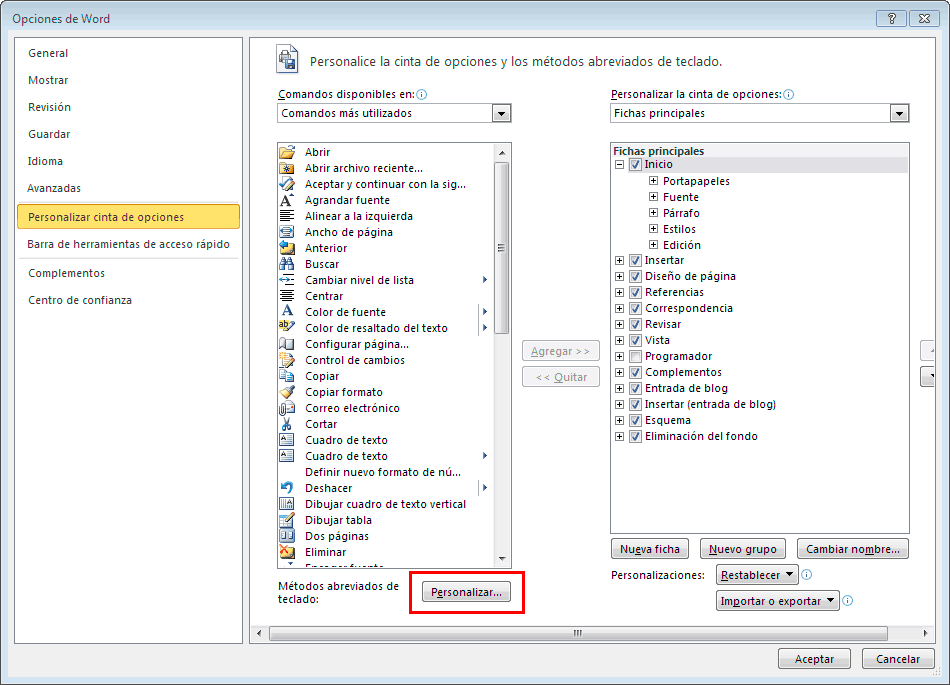The height and width of the screenshot is (685, 950).
Task: Select the Correo electrónico icon
Action: tap(287, 408)
